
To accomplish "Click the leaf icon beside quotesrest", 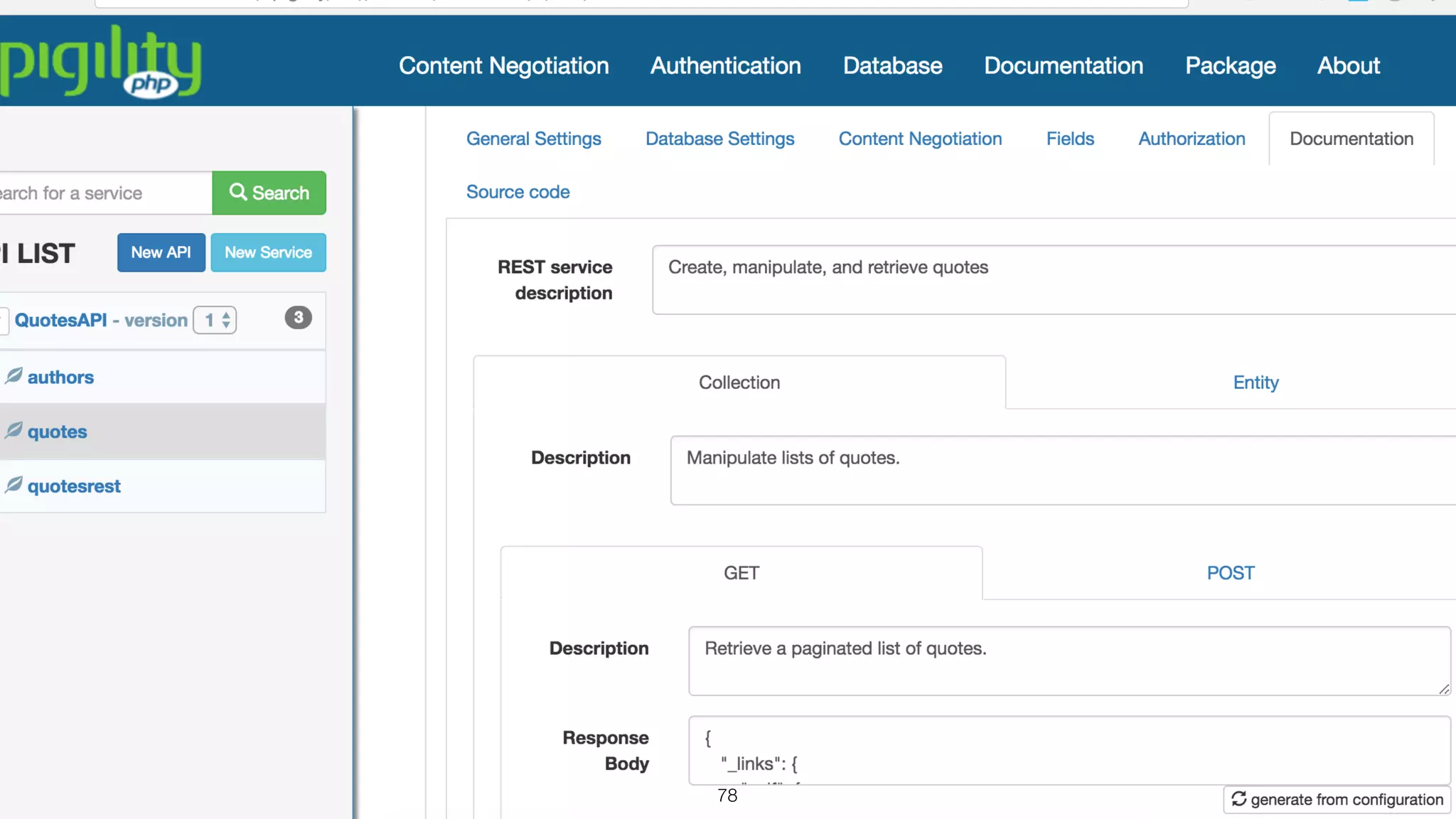I will coord(14,486).
